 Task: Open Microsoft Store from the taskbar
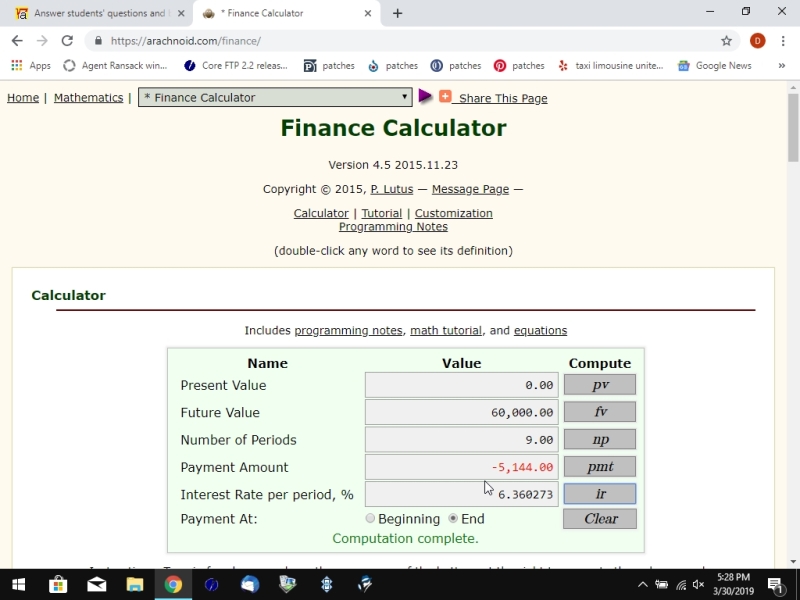[58, 584]
